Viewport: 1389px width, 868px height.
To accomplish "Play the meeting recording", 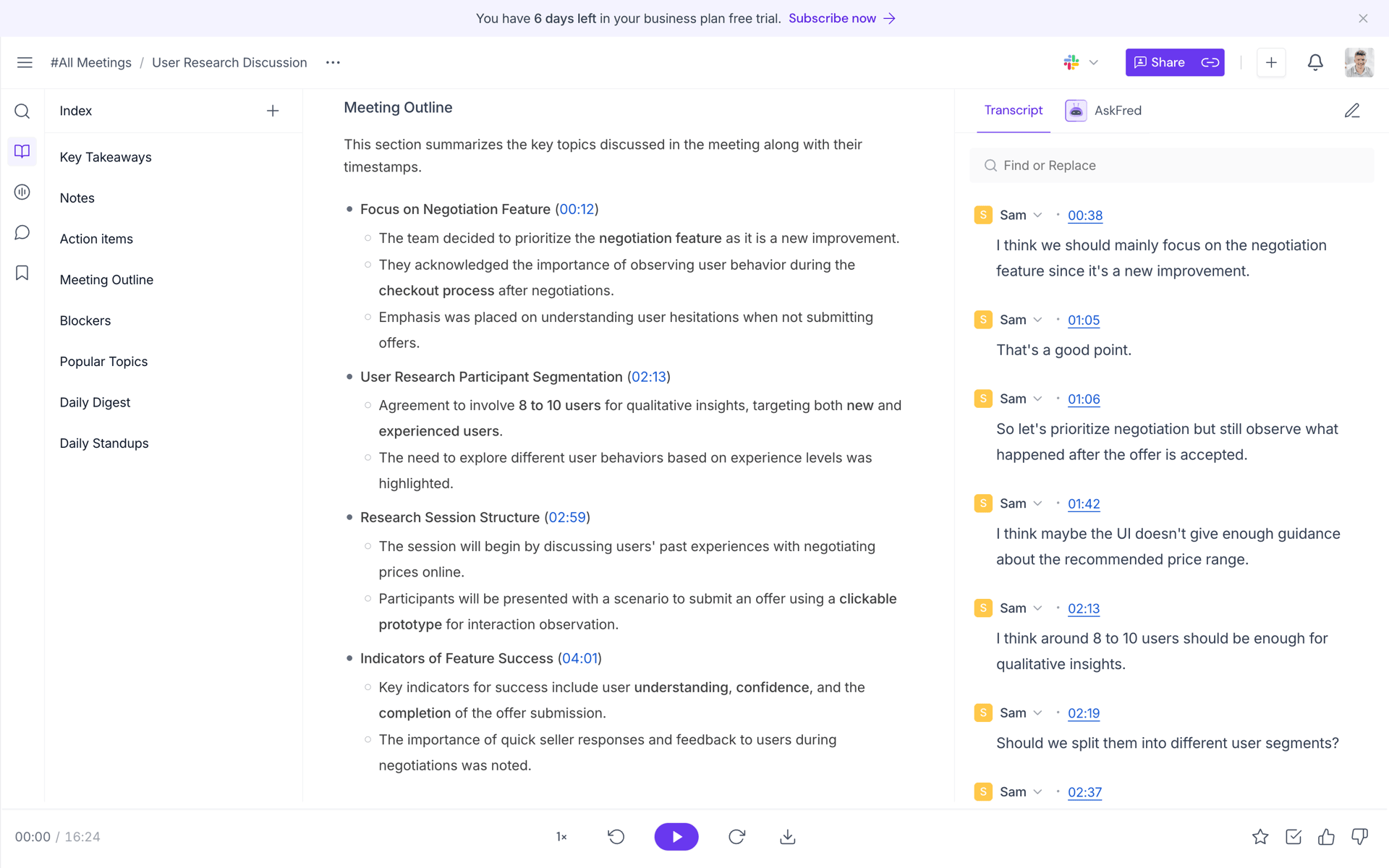I will coord(676,837).
